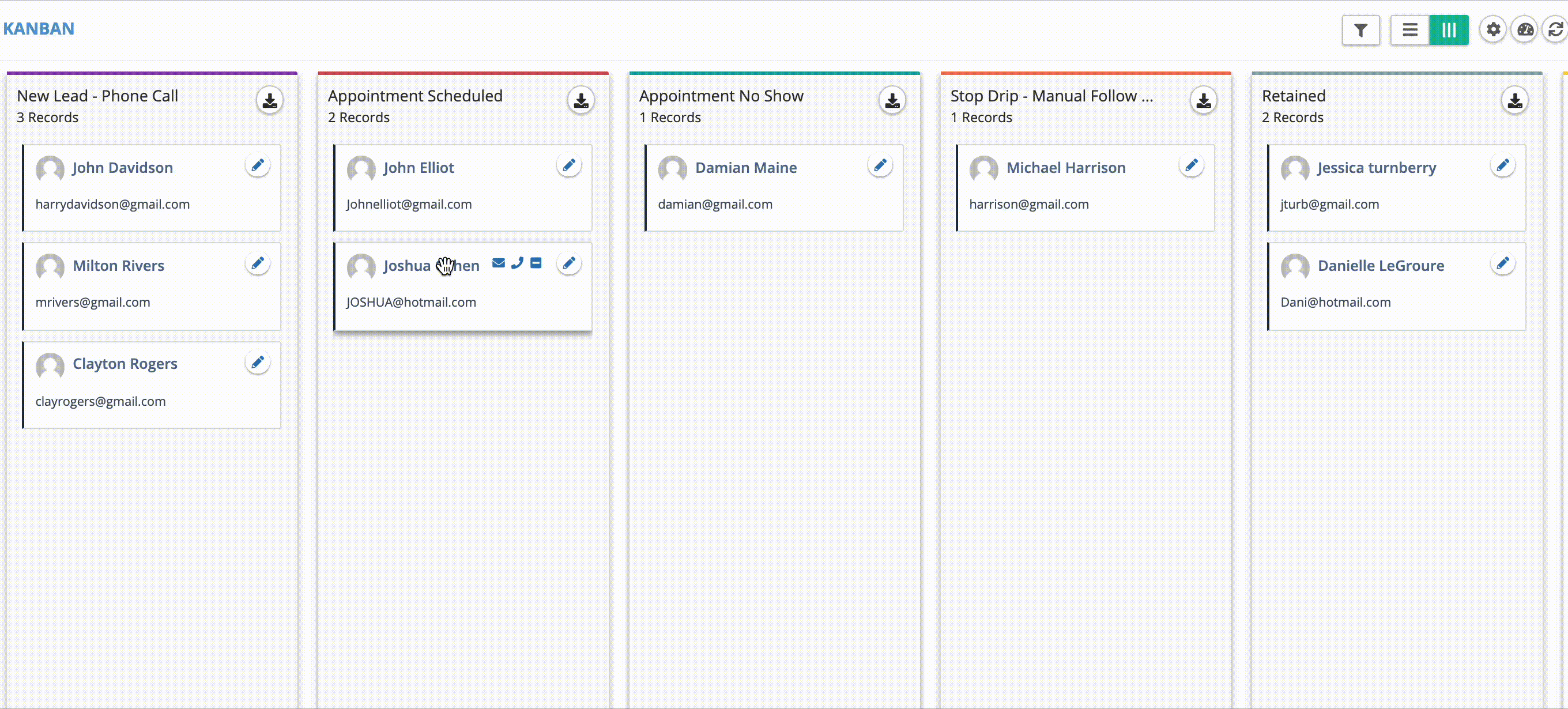This screenshot has width=1568, height=709.
Task: Switch to kanban column view
Action: point(1449,30)
